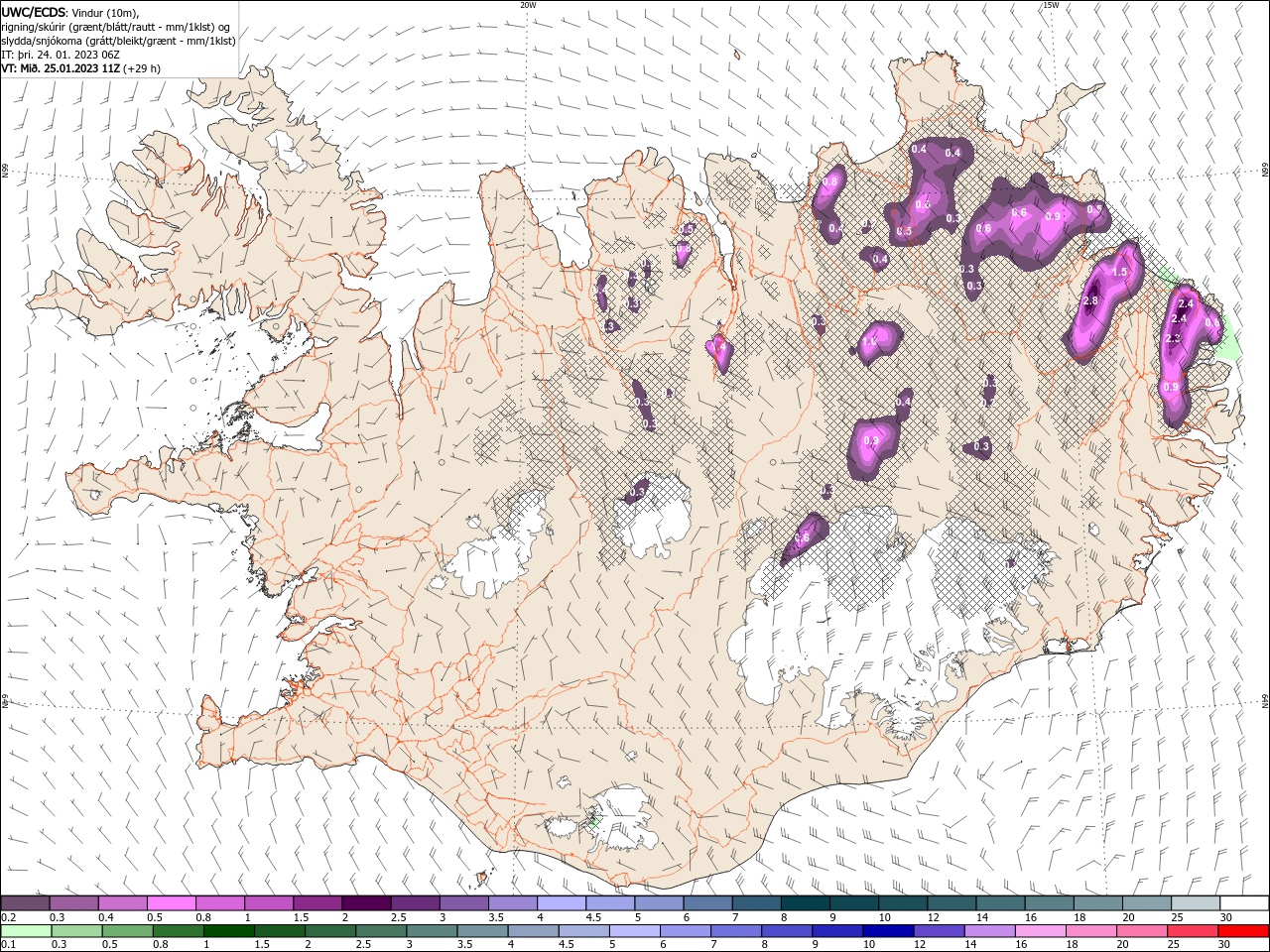Click the 'UWC/ECDS: Vindur (10m)' title line

[70, 12]
